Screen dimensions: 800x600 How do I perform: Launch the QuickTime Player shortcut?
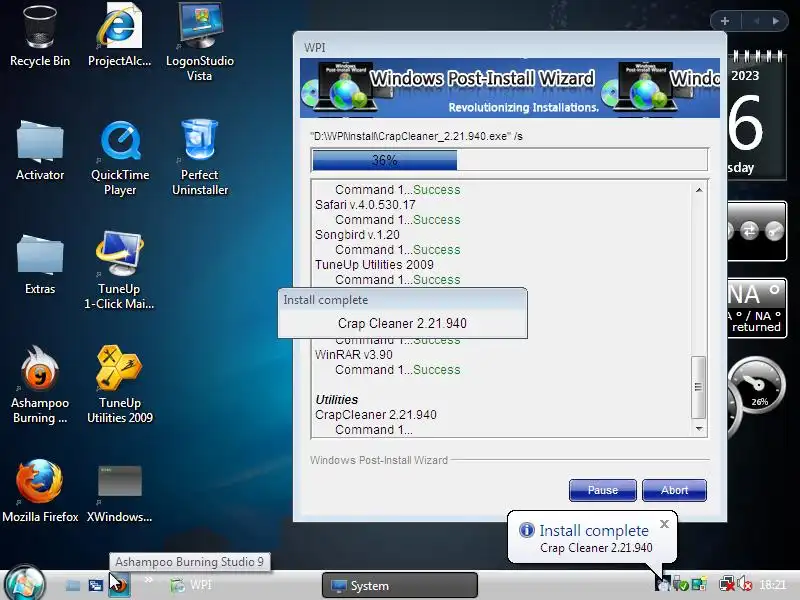(x=120, y=157)
